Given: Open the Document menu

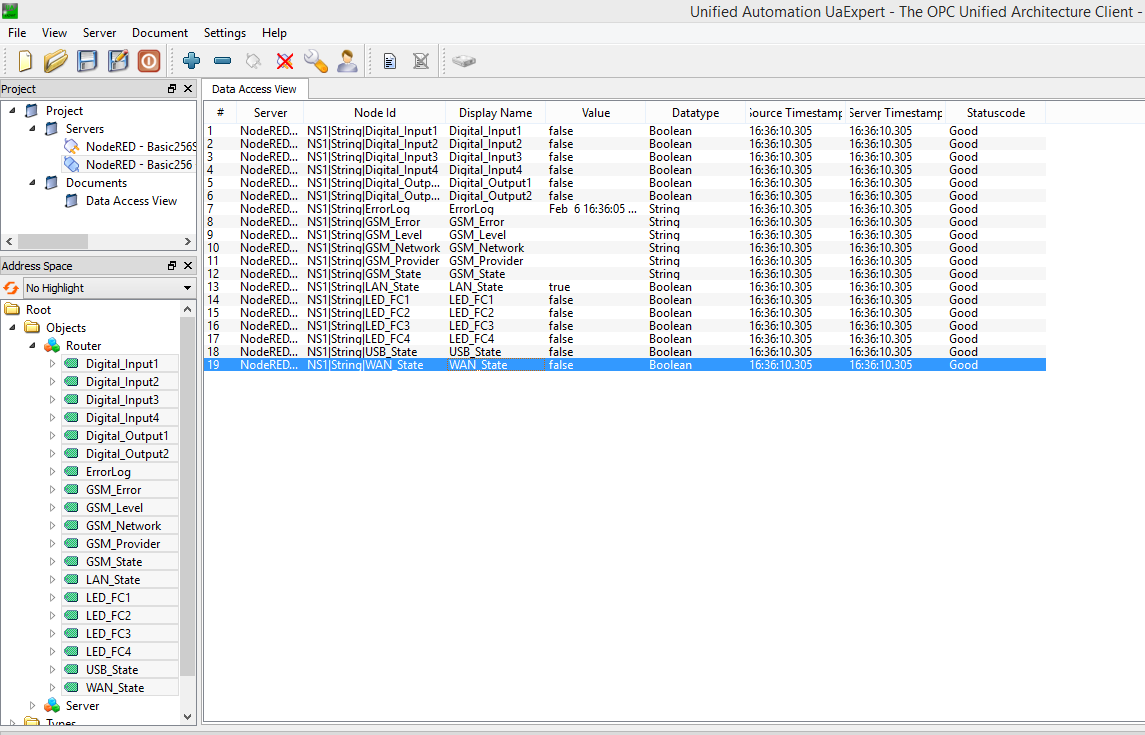Looking at the screenshot, I should point(160,33).
